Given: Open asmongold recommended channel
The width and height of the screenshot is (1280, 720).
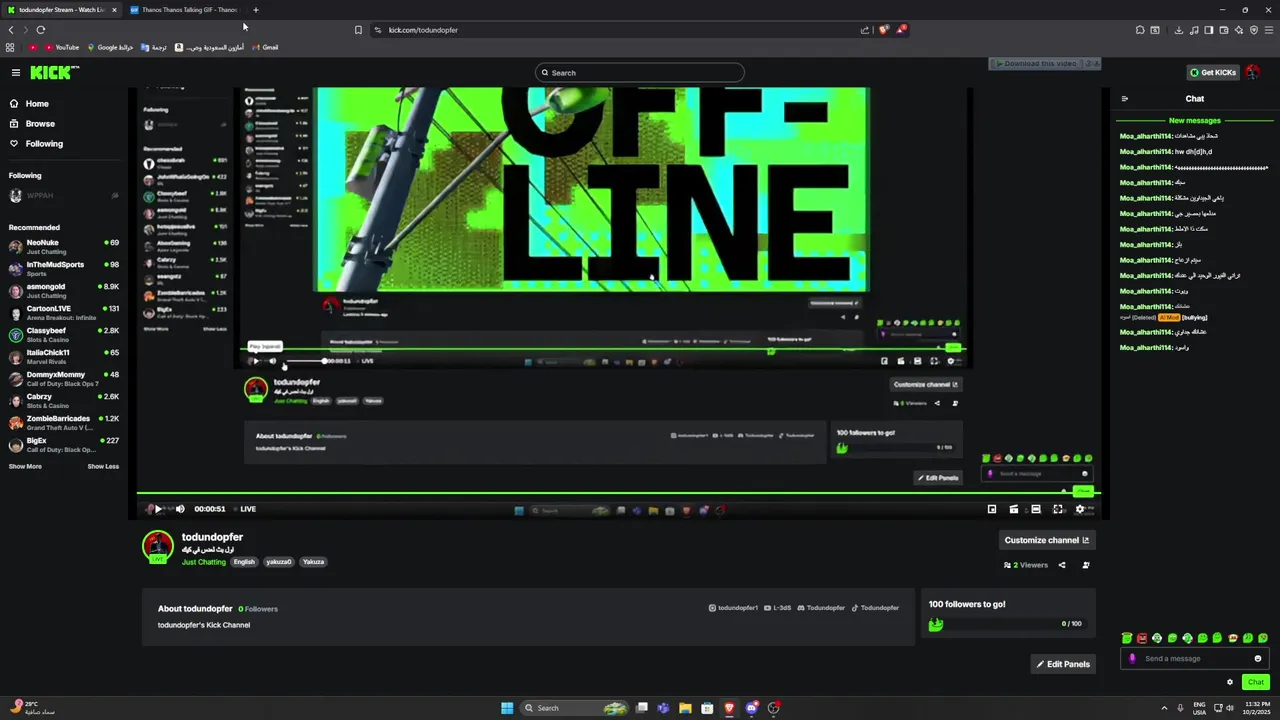Looking at the screenshot, I should click(x=63, y=290).
